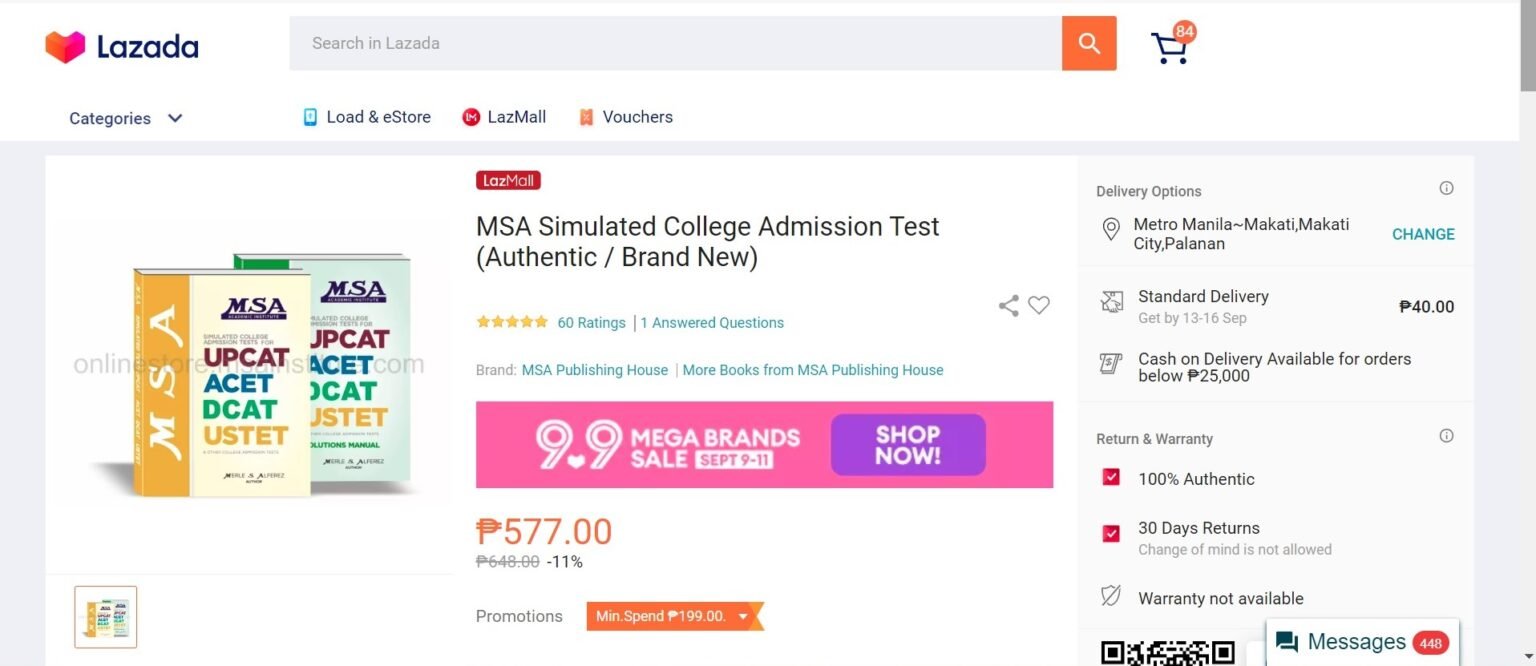Viewport: 1536px width, 666px height.
Task: Select the product thumbnail image
Action: pyautogui.click(x=105, y=617)
